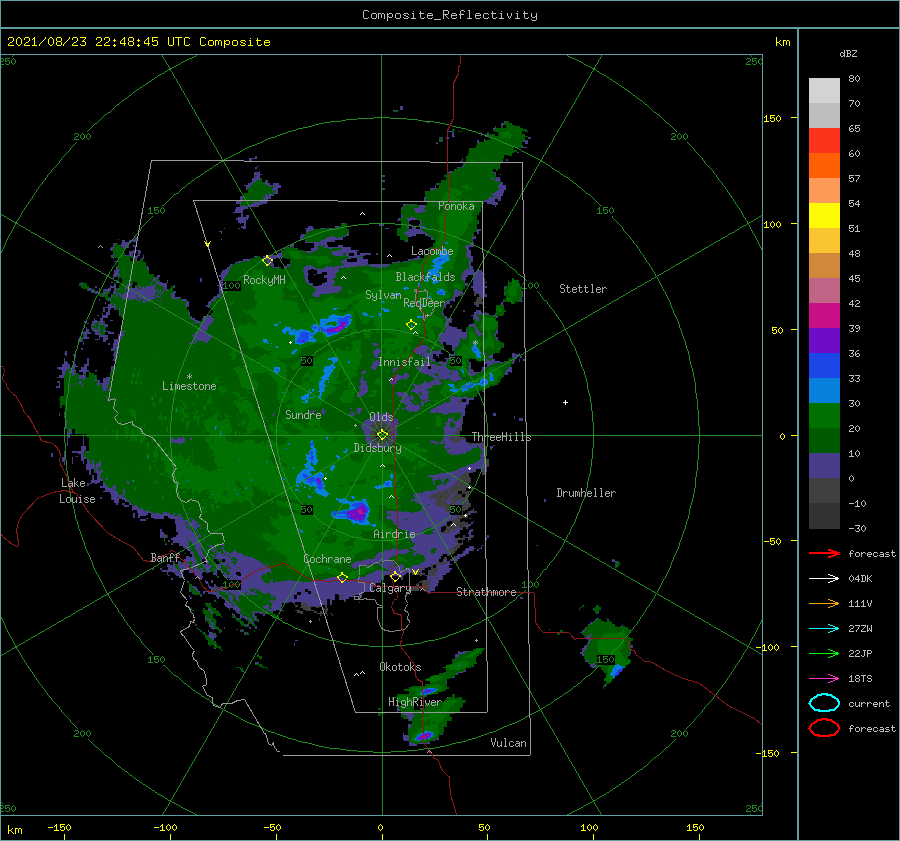The image size is (900, 841).
Task: Click the RockyMH label
Action: coord(264,280)
